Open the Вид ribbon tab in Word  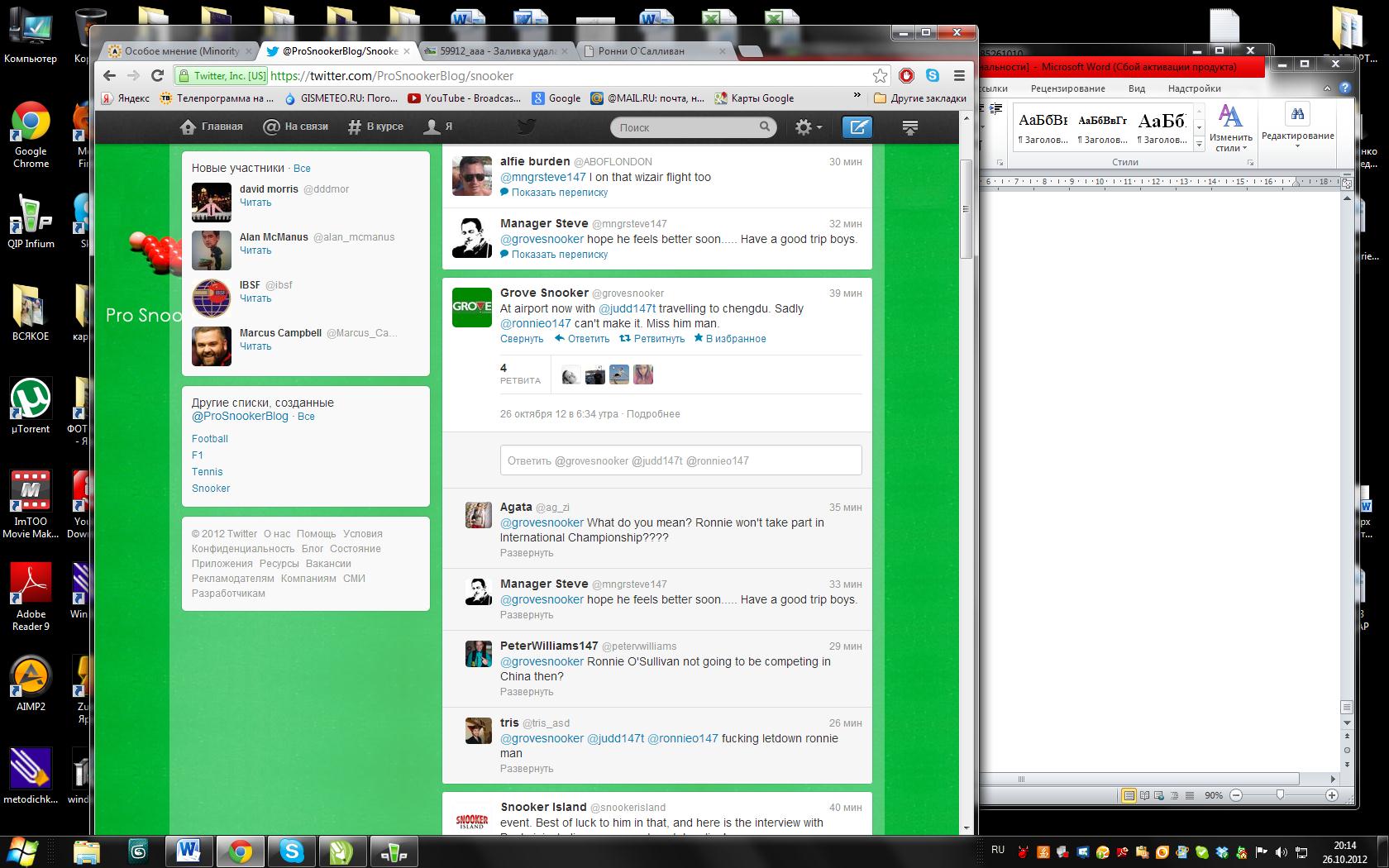(x=1137, y=88)
